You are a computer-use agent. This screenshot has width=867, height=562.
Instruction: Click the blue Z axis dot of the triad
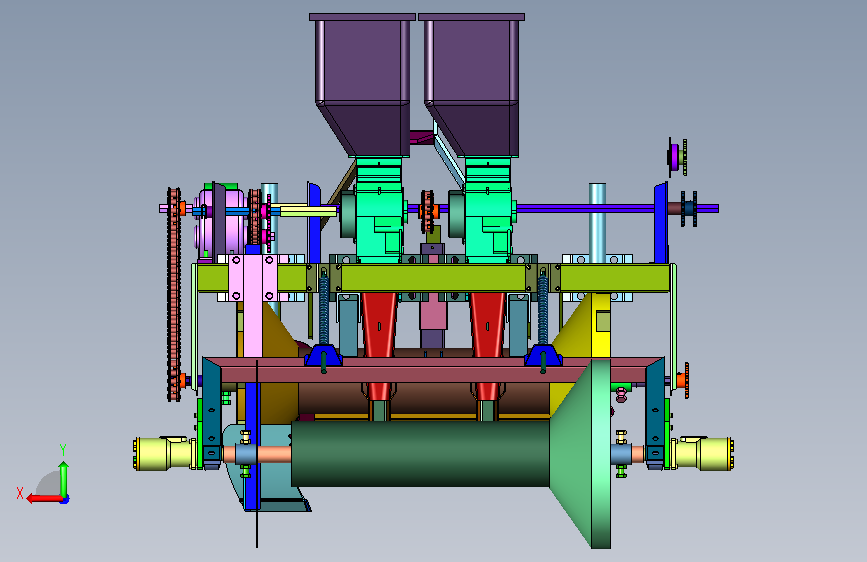point(65,500)
